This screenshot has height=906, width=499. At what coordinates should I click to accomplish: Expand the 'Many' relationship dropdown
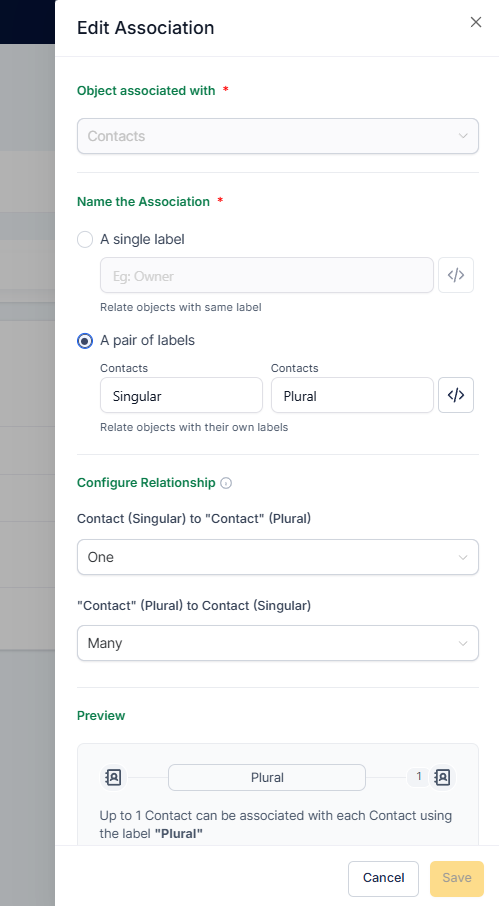(x=278, y=643)
